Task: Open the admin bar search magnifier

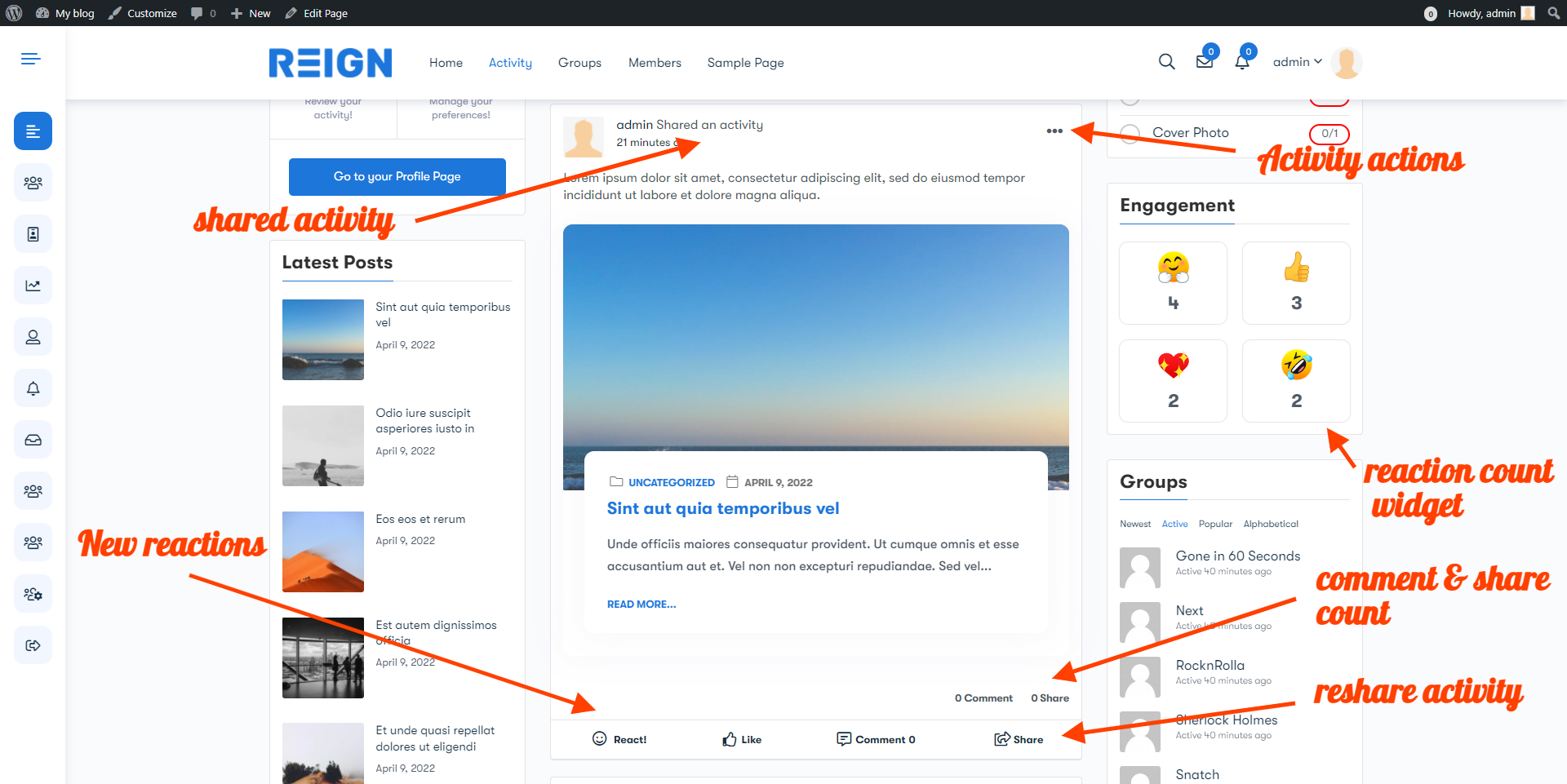Action: pos(1553,13)
